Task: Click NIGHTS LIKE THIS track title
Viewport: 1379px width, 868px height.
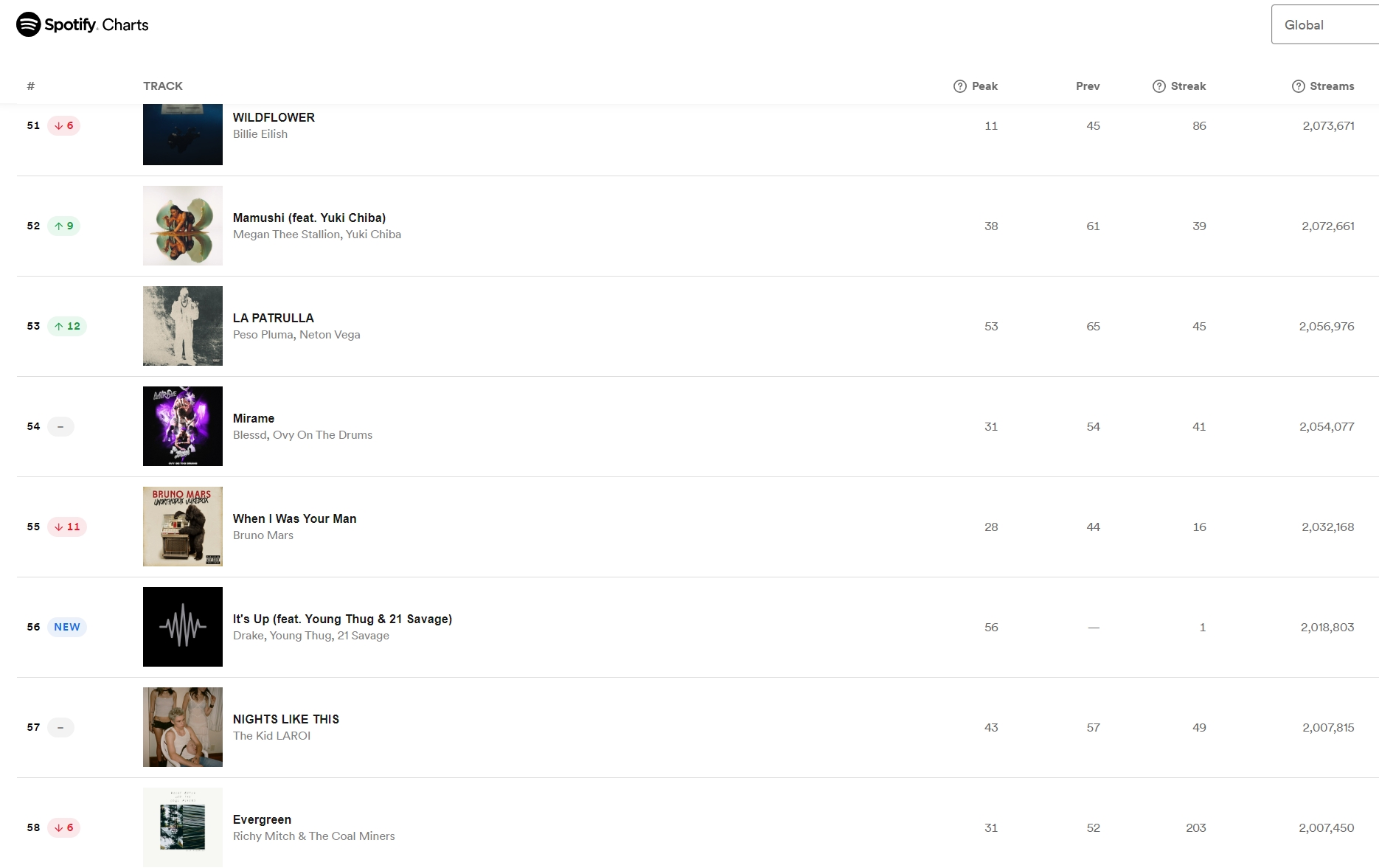Action: (286, 719)
